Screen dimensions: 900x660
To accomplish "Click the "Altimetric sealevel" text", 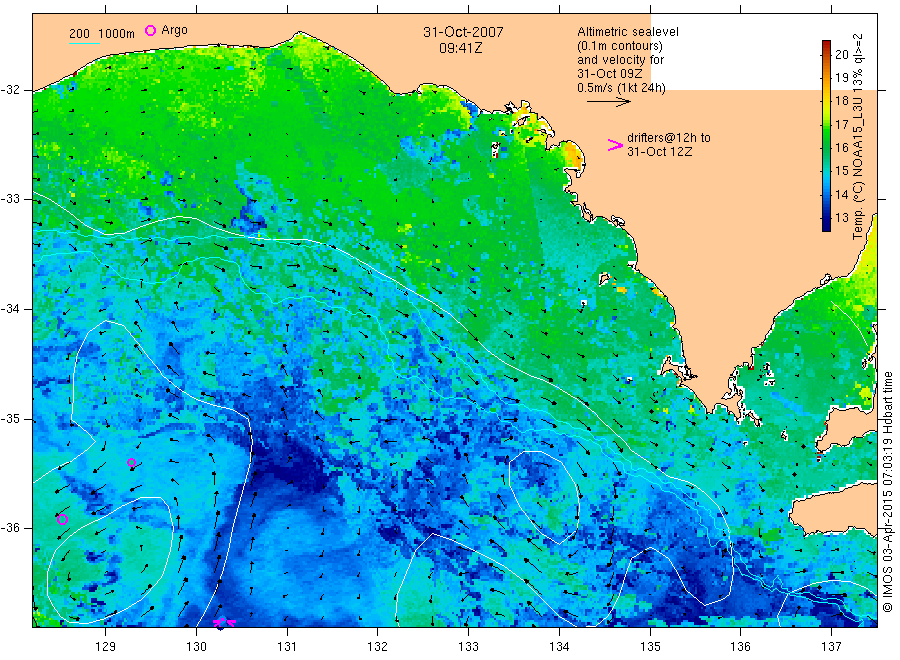I will (x=627, y=32).
